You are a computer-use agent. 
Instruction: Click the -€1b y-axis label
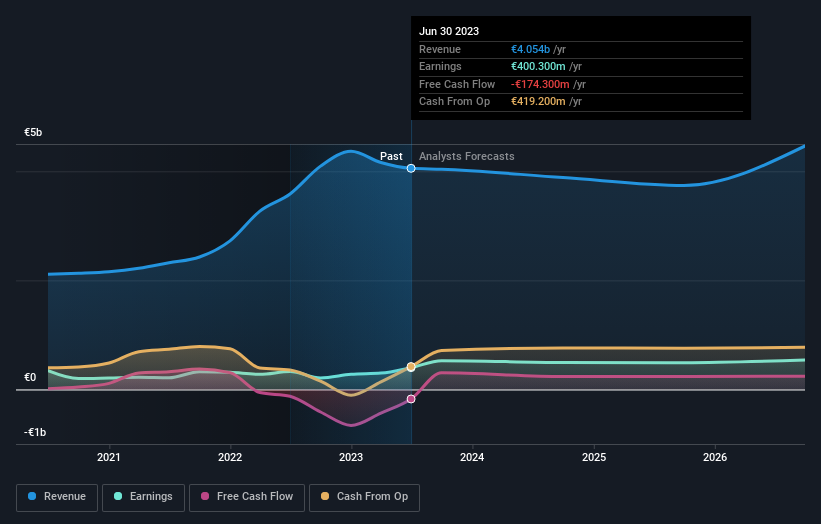click(35, 432)
